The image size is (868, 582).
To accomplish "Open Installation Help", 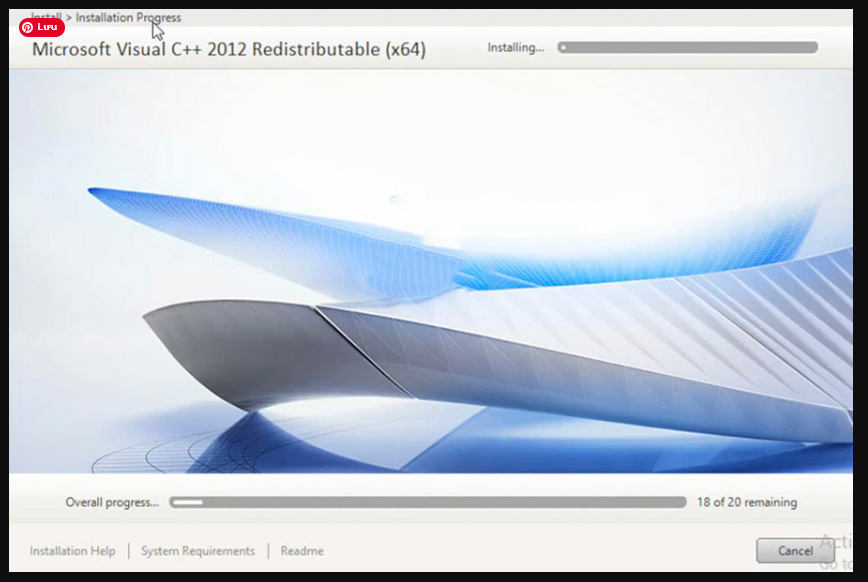I will click(x=72, y=551).
